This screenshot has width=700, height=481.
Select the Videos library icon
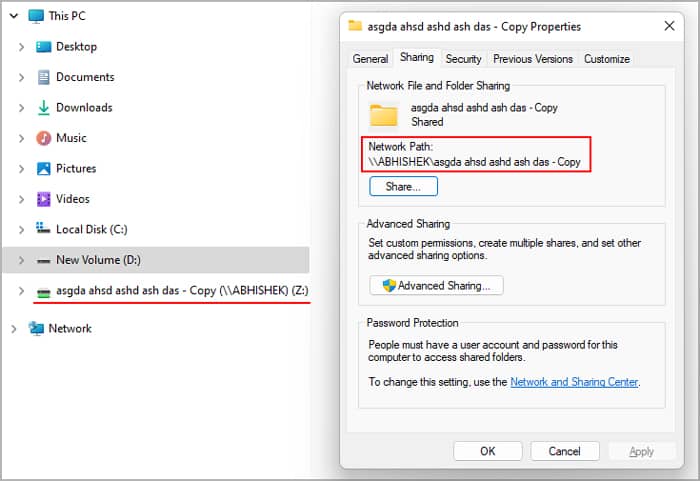tap(43, 199)
